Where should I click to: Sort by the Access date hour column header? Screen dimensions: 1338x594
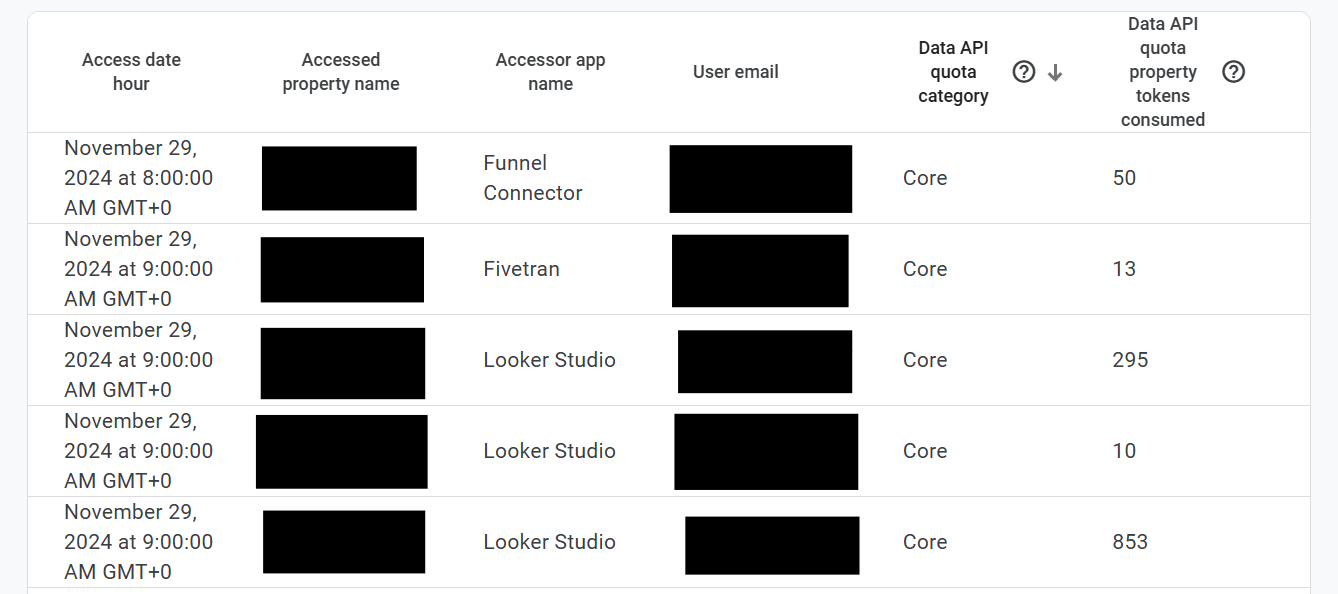click(131, 72)
